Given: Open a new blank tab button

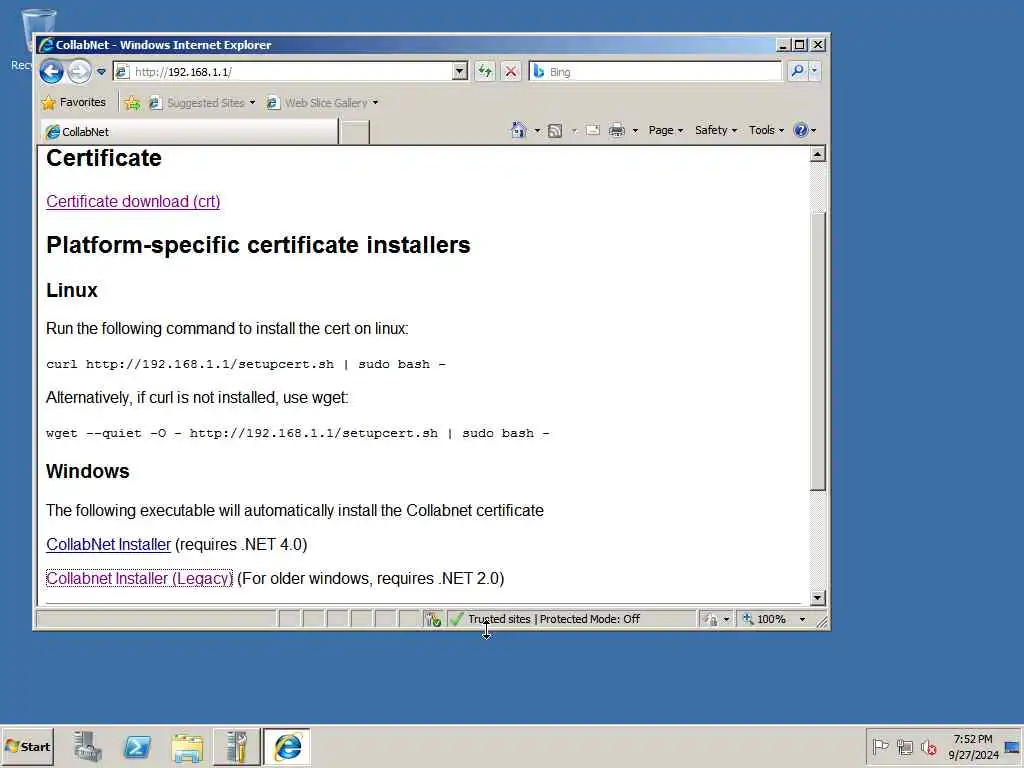Looking at the screenshot, I should coord(355,132).
